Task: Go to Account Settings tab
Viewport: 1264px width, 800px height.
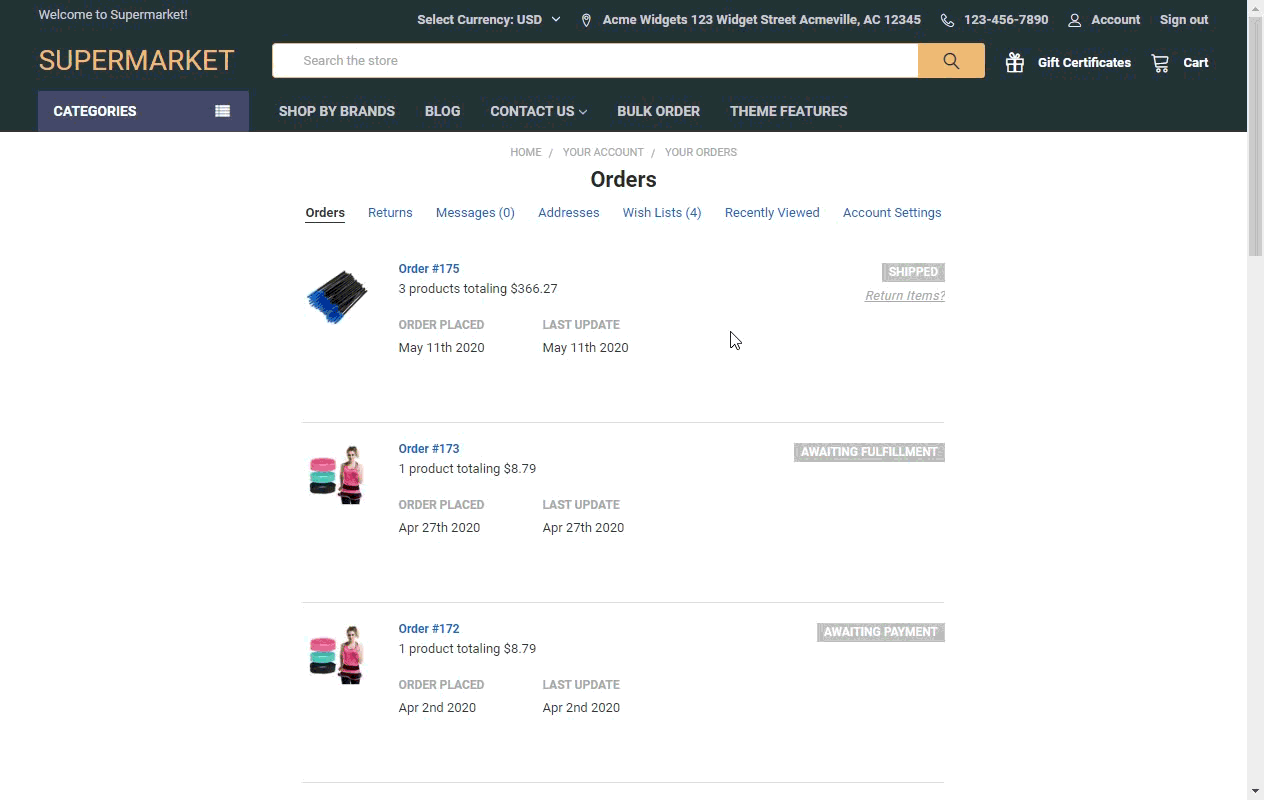Action: point(891,213)
